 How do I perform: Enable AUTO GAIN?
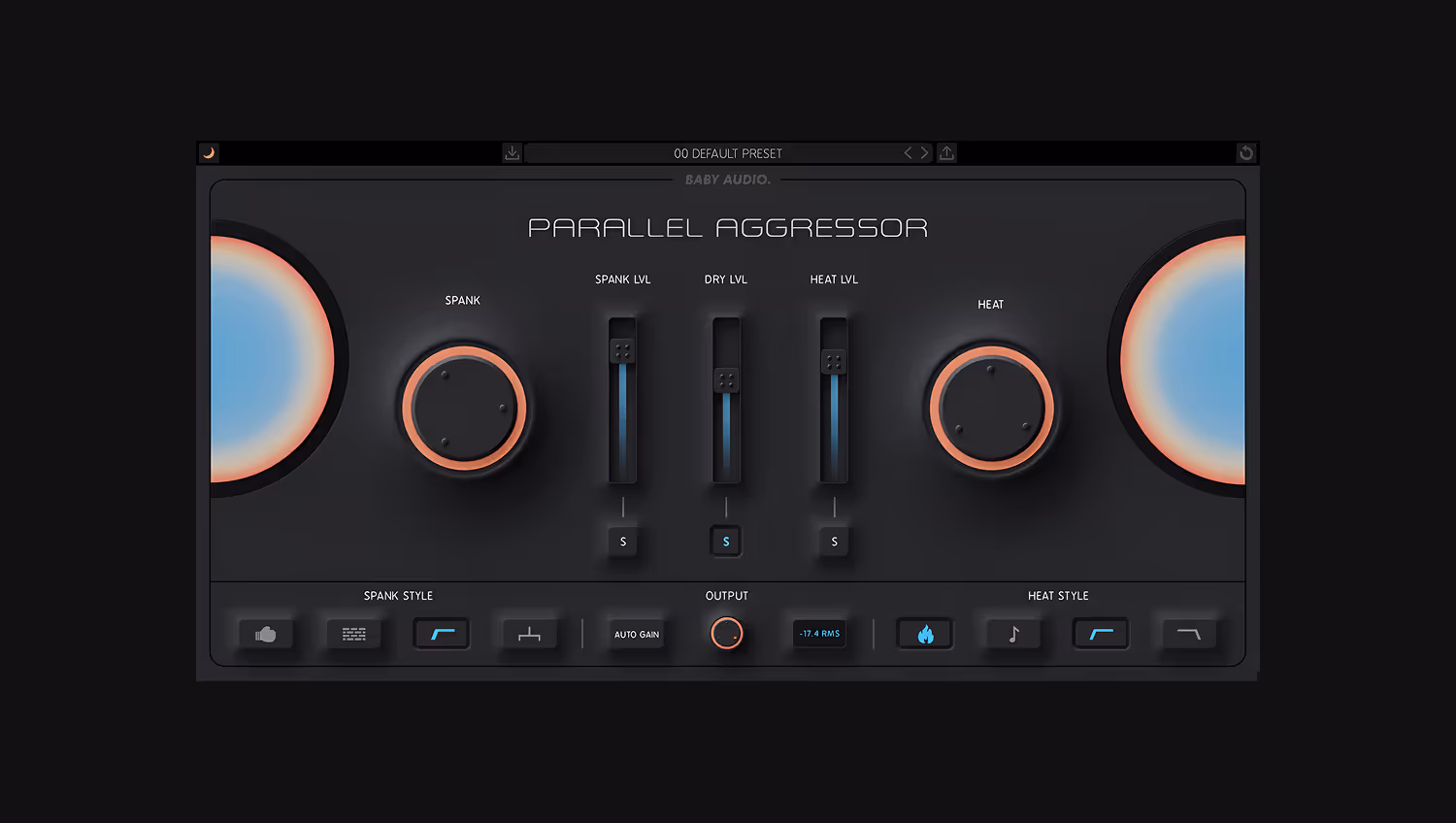tap(637, 635)
